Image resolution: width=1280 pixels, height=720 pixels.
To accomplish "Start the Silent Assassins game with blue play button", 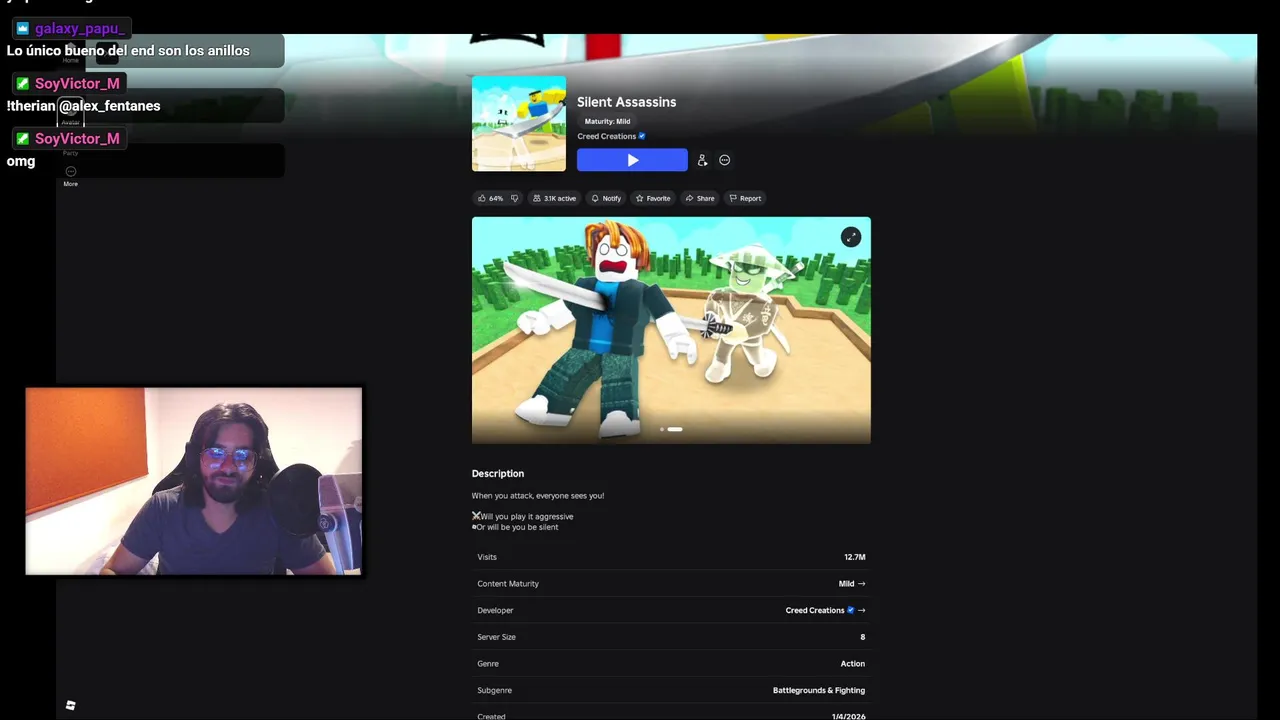I will pyautogui.click(x=632, y=160).
